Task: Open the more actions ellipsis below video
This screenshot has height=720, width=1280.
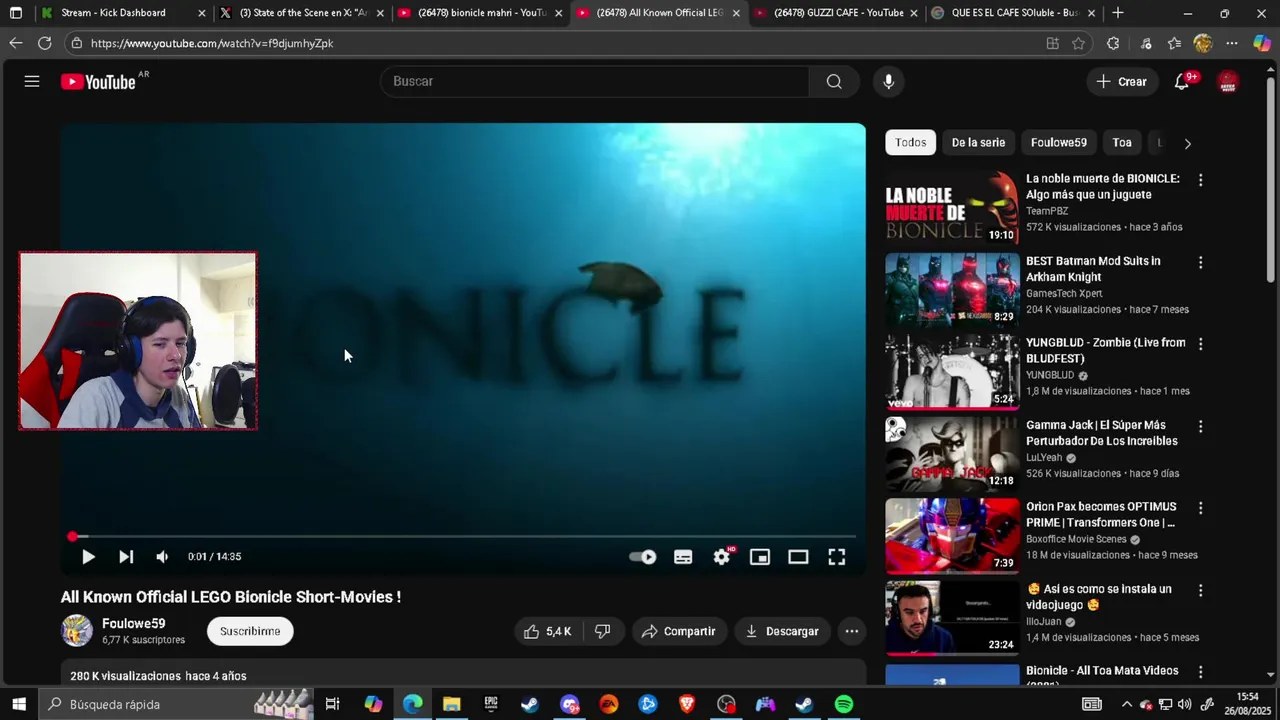Action: click(852, 631)
